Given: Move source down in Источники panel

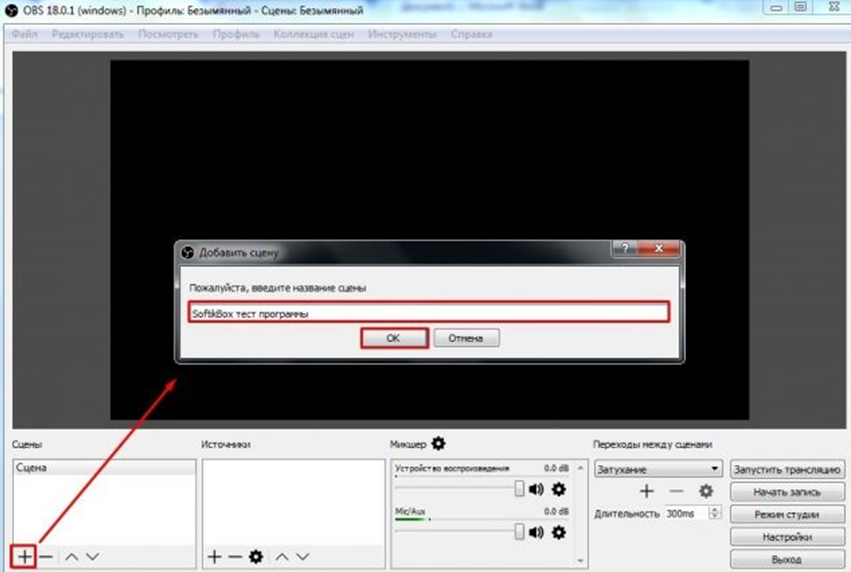Looking at the screenshot, I should tap(303, 556).
